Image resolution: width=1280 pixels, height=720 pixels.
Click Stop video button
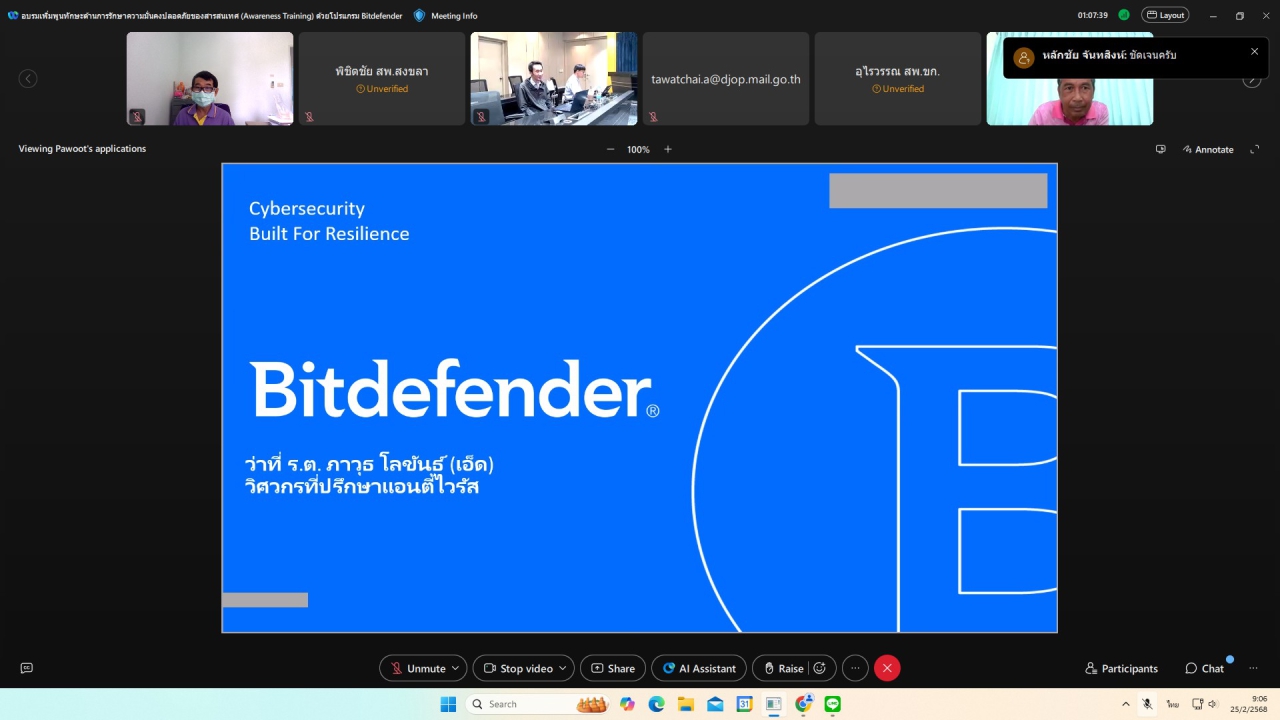click(x=517, y=668)
